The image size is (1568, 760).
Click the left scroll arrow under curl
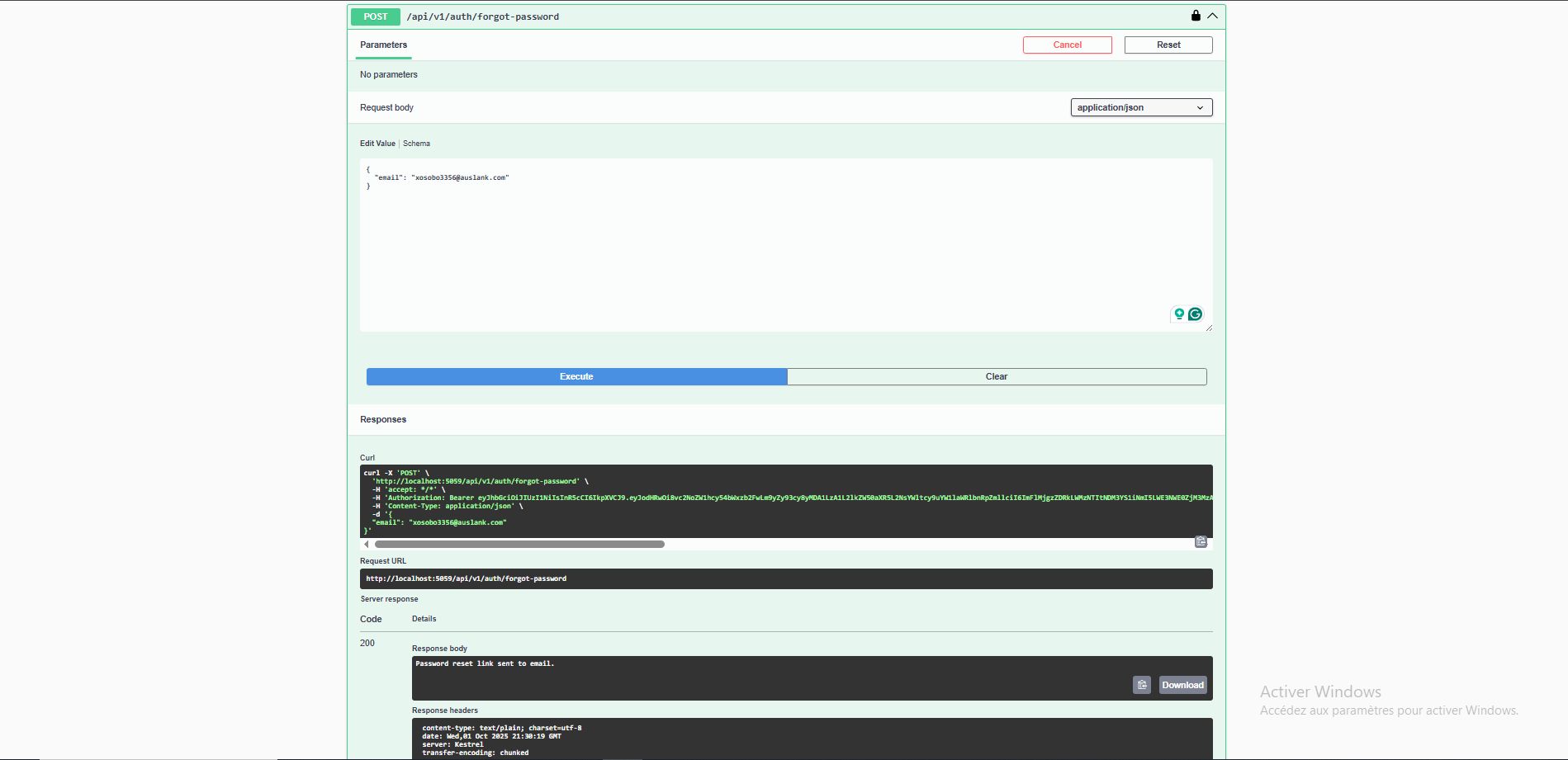366,545
